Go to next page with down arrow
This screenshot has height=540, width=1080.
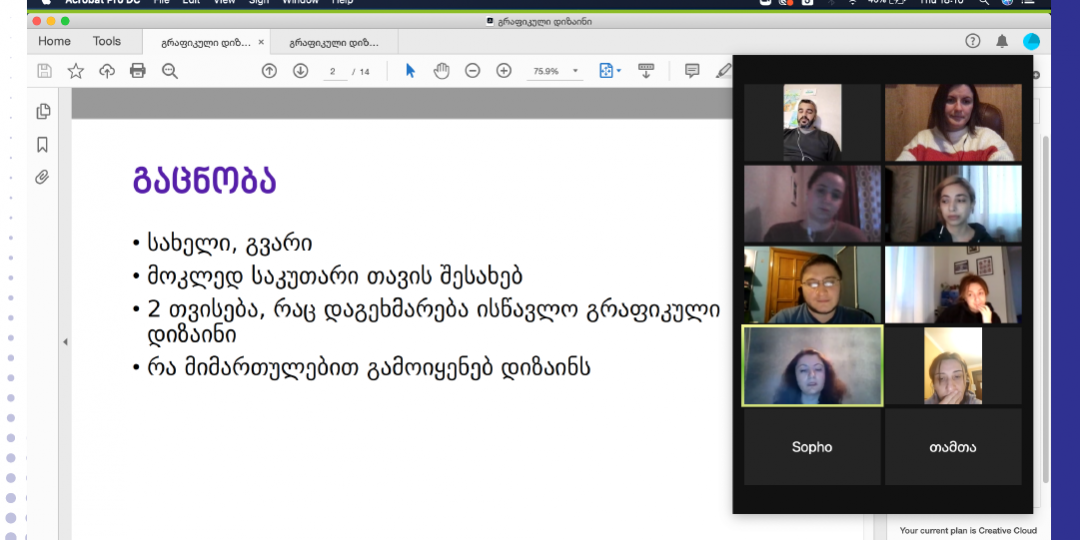point(300,70)
